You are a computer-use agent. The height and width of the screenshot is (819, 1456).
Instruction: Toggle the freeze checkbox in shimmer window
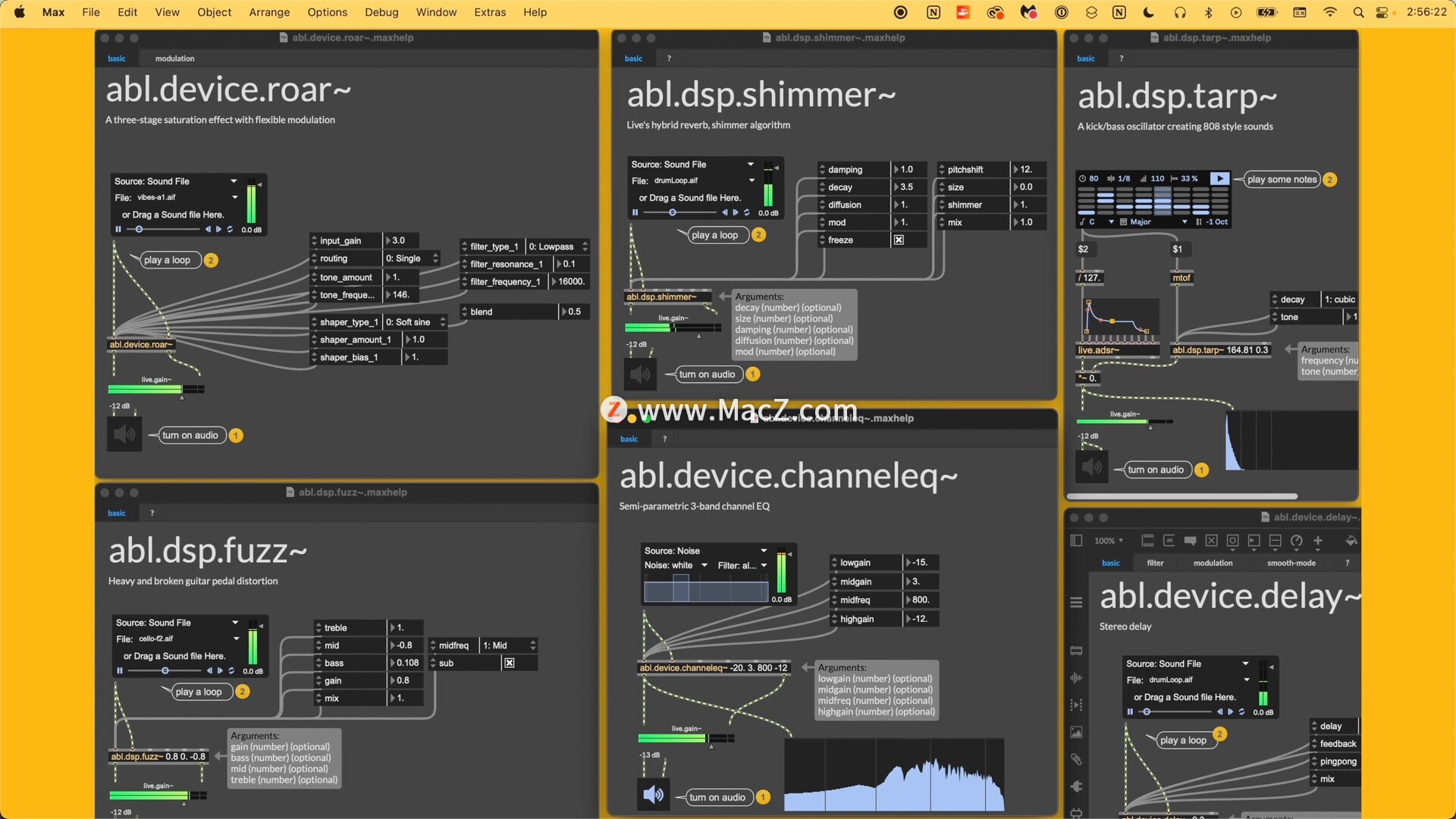899,240
